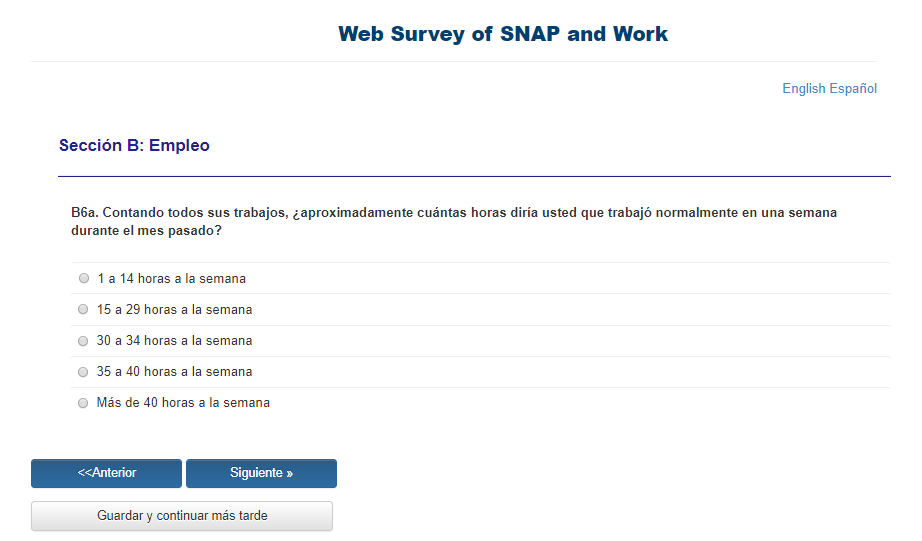The width and height of the screenshot is (922, 541).
Task: Click the Web Survey of SNAP and Work title
Action: click(x=503, y=34)
